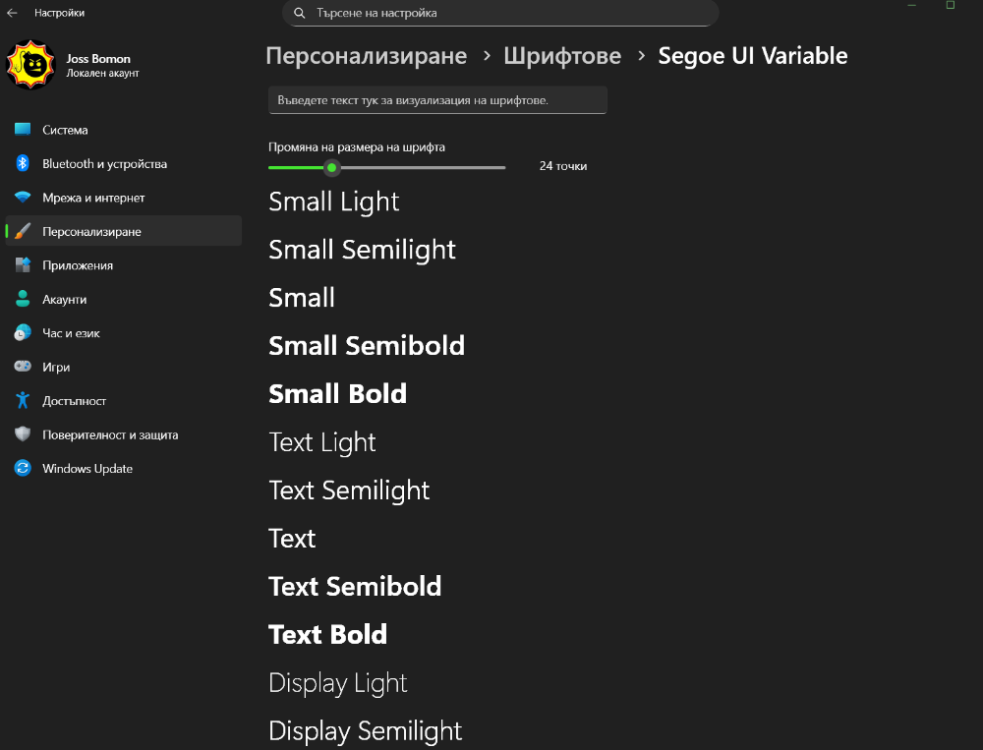Click in Търсене на настройка search field
Screen dimensions: 983x750
click(500, 13)
